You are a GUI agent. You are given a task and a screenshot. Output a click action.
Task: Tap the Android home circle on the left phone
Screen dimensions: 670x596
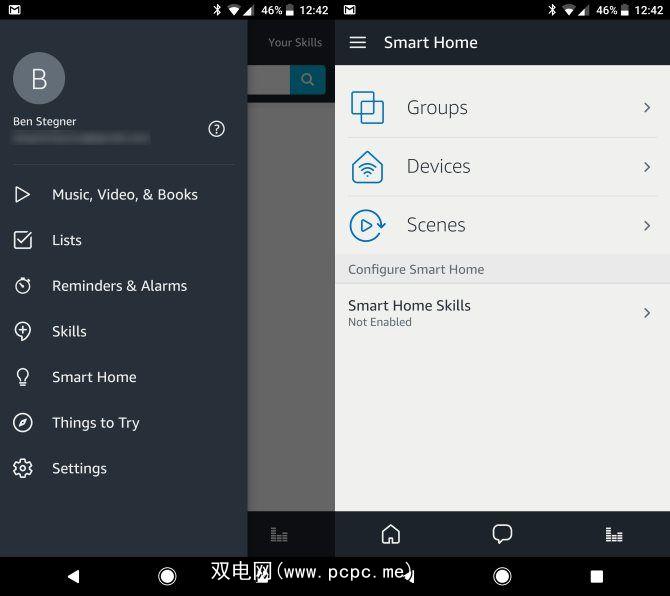(x=167, y=576)
